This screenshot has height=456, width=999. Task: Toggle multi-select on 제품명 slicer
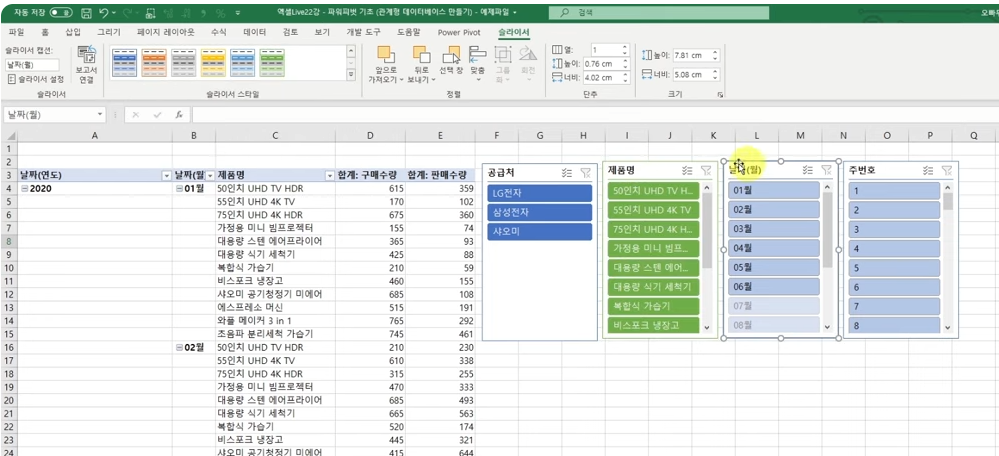(687, 170)
